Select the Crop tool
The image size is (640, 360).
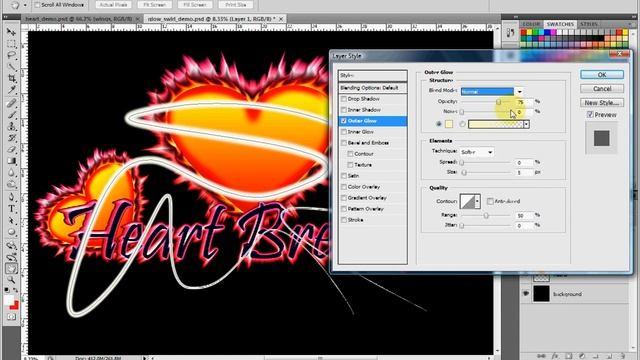pos(11,78)
